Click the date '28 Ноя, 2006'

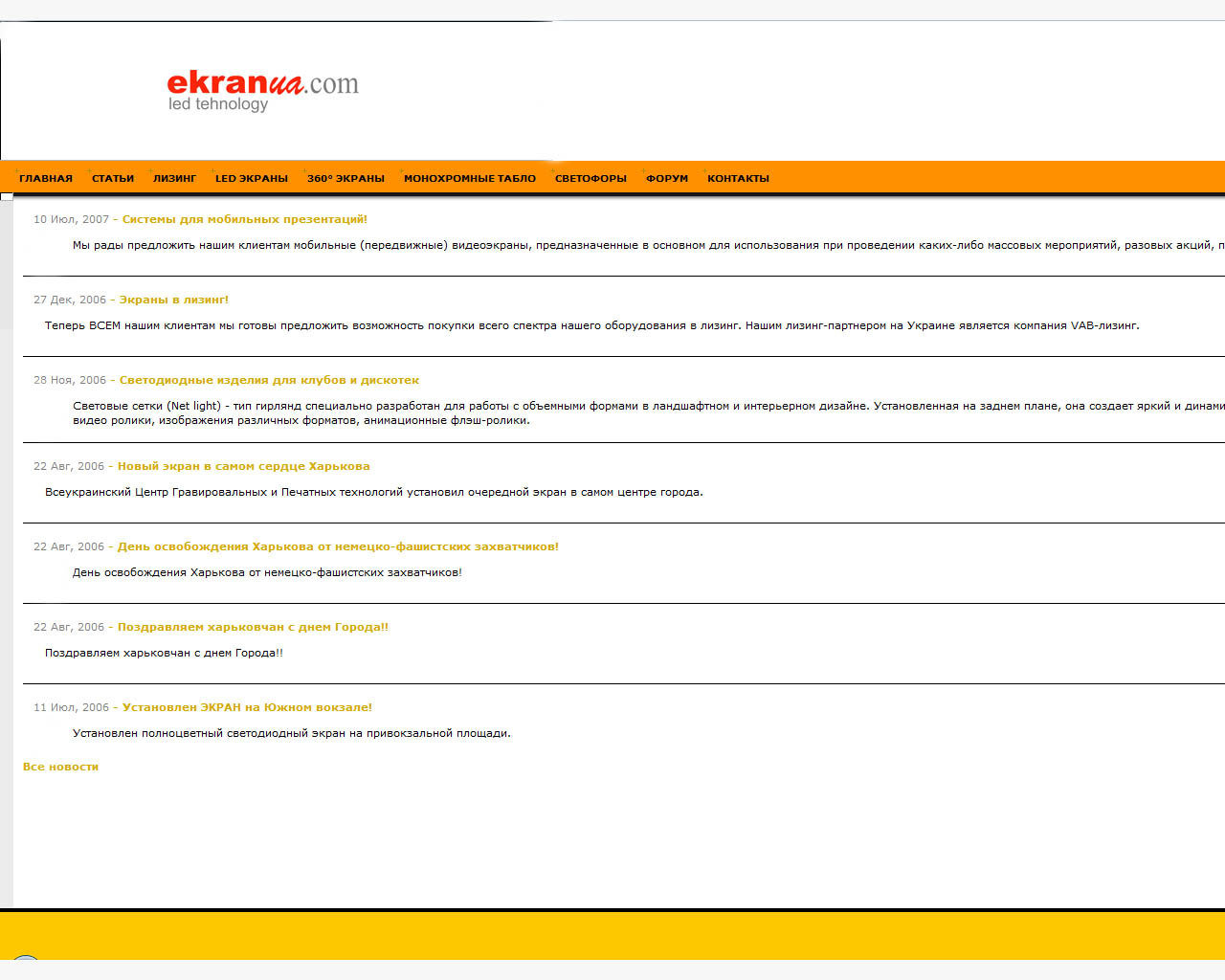[70, 380]
